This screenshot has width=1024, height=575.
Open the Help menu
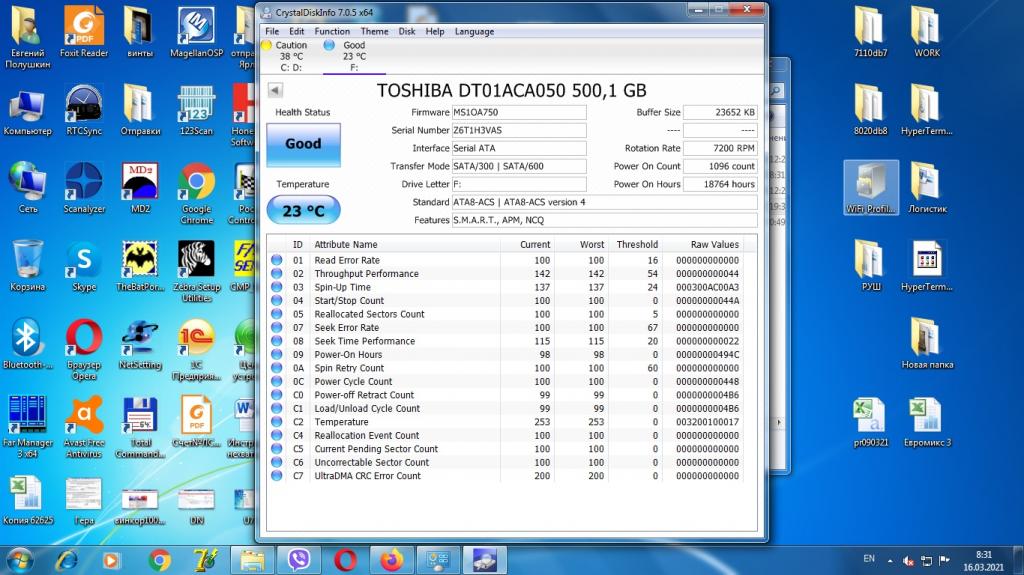pyautogui.click(x=435, y=31)
